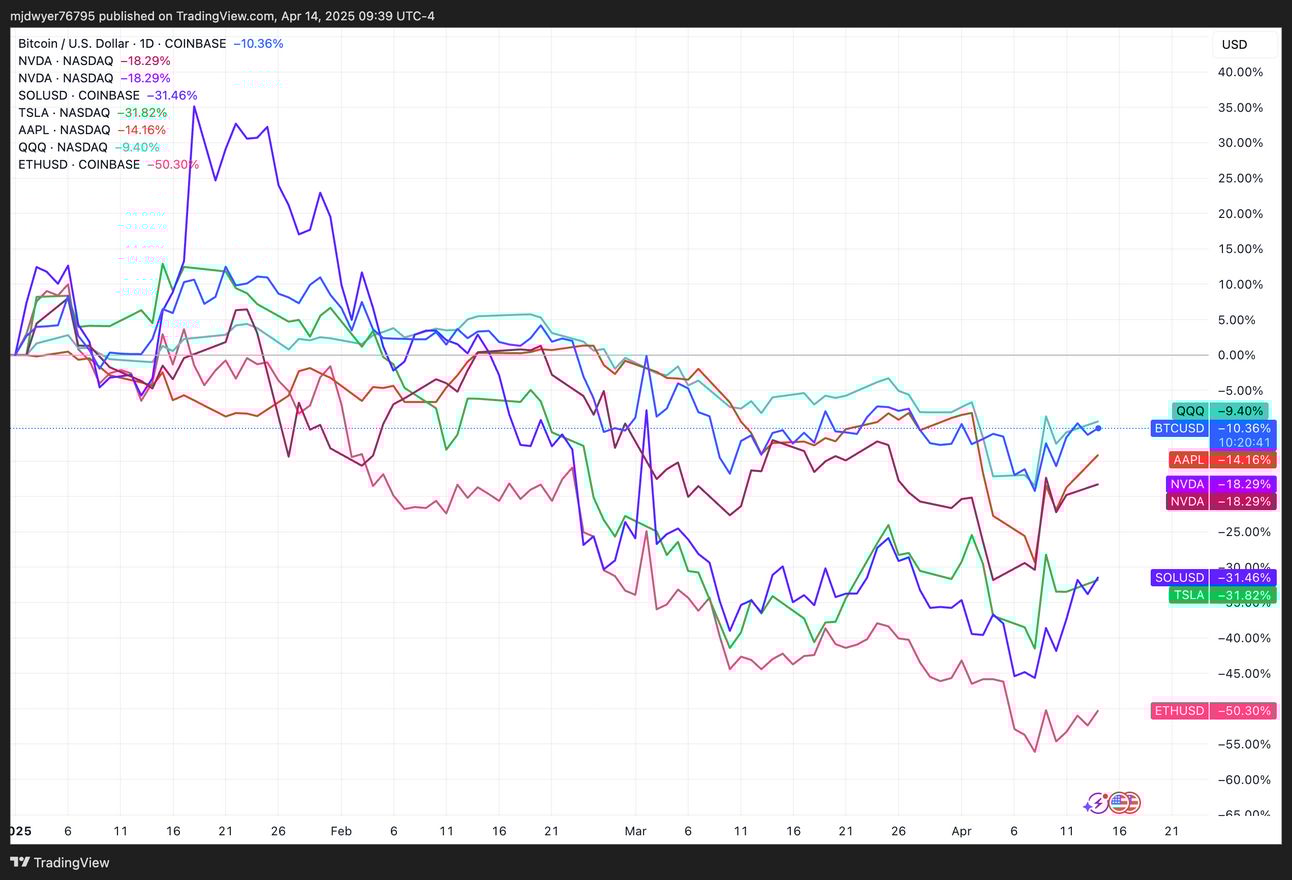Click the Feb label on time axis

click(341, 831)
